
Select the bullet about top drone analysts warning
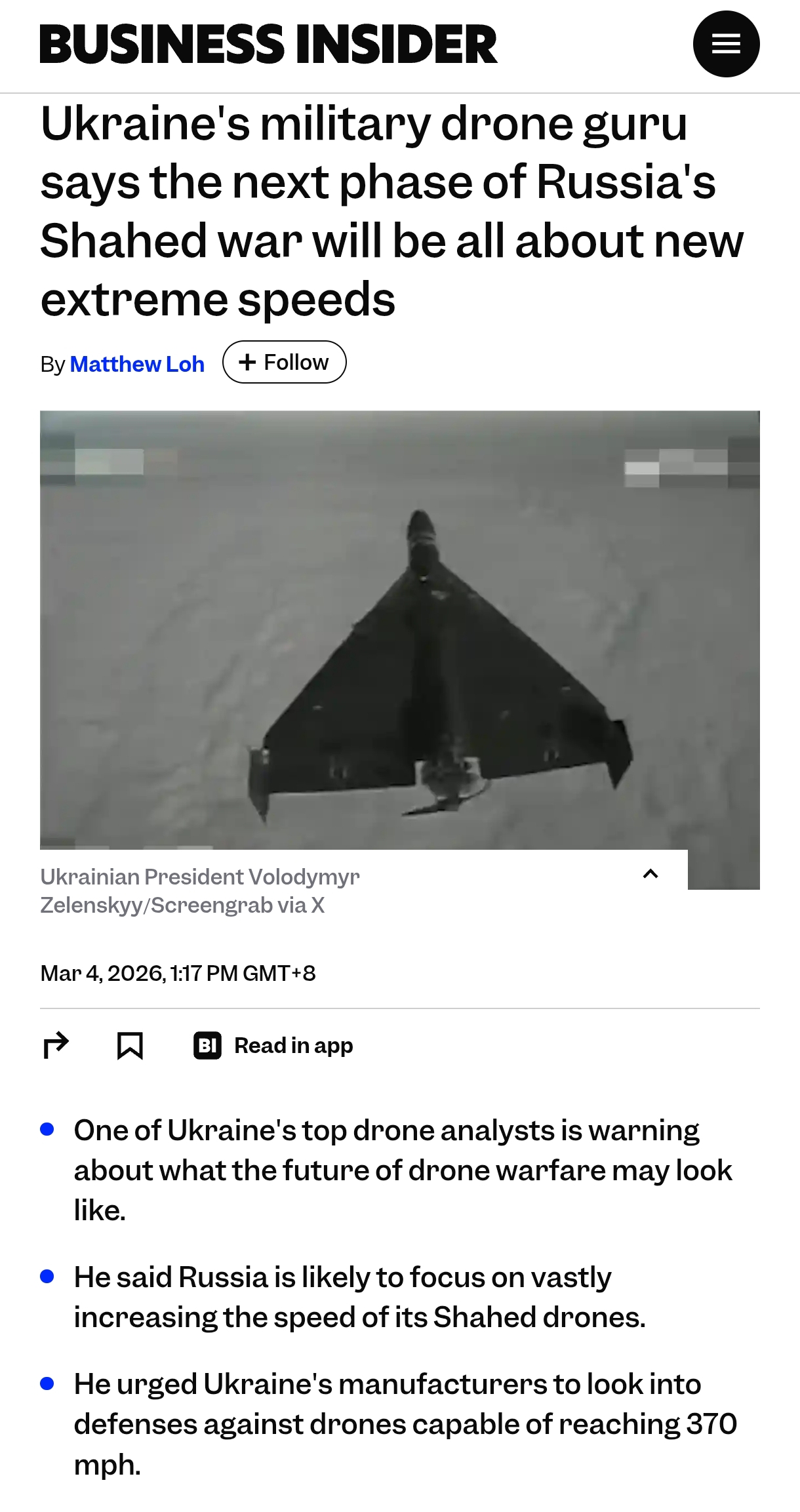[403, 1170]
